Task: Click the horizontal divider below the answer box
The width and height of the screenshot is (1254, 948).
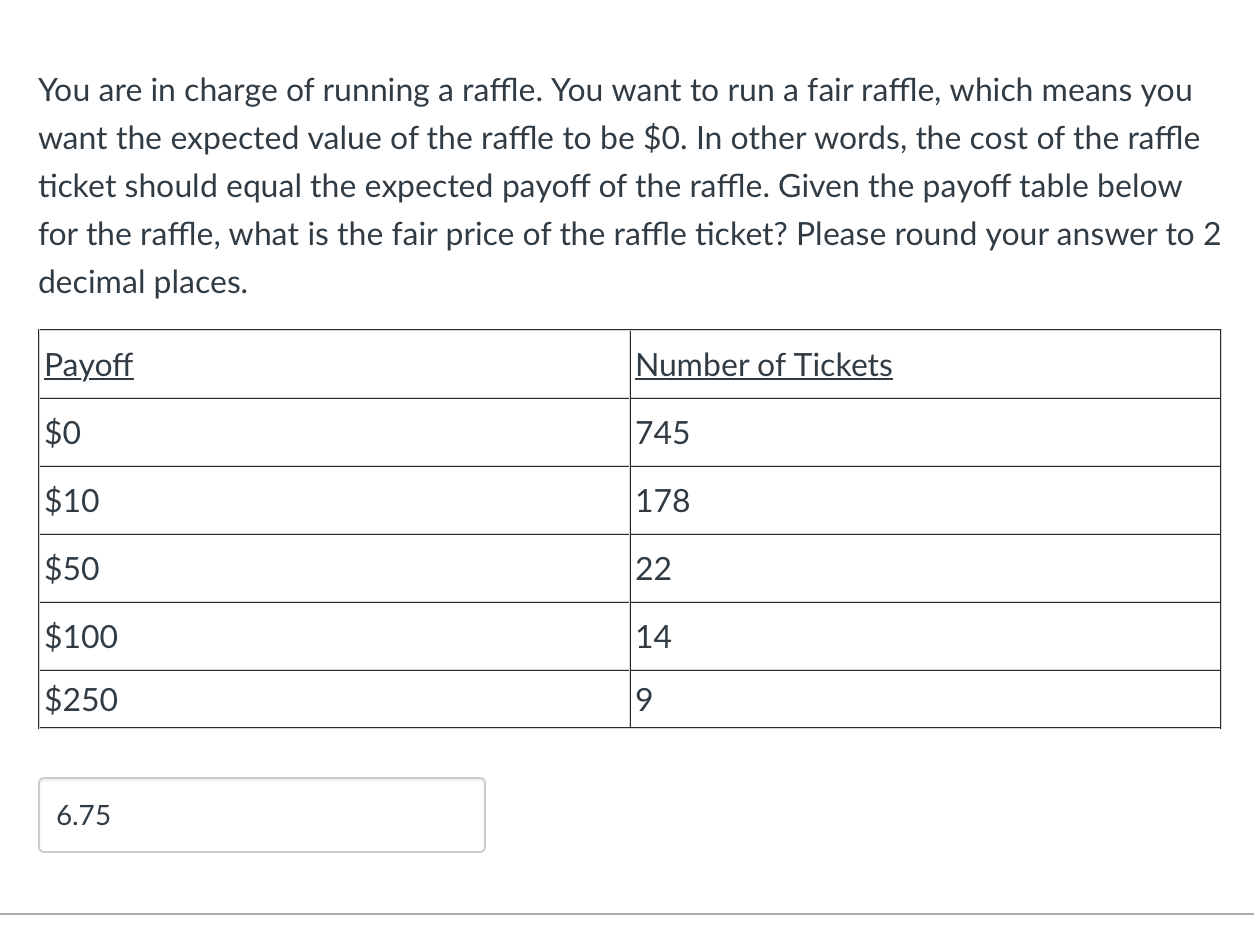Action: pos(627,912)
